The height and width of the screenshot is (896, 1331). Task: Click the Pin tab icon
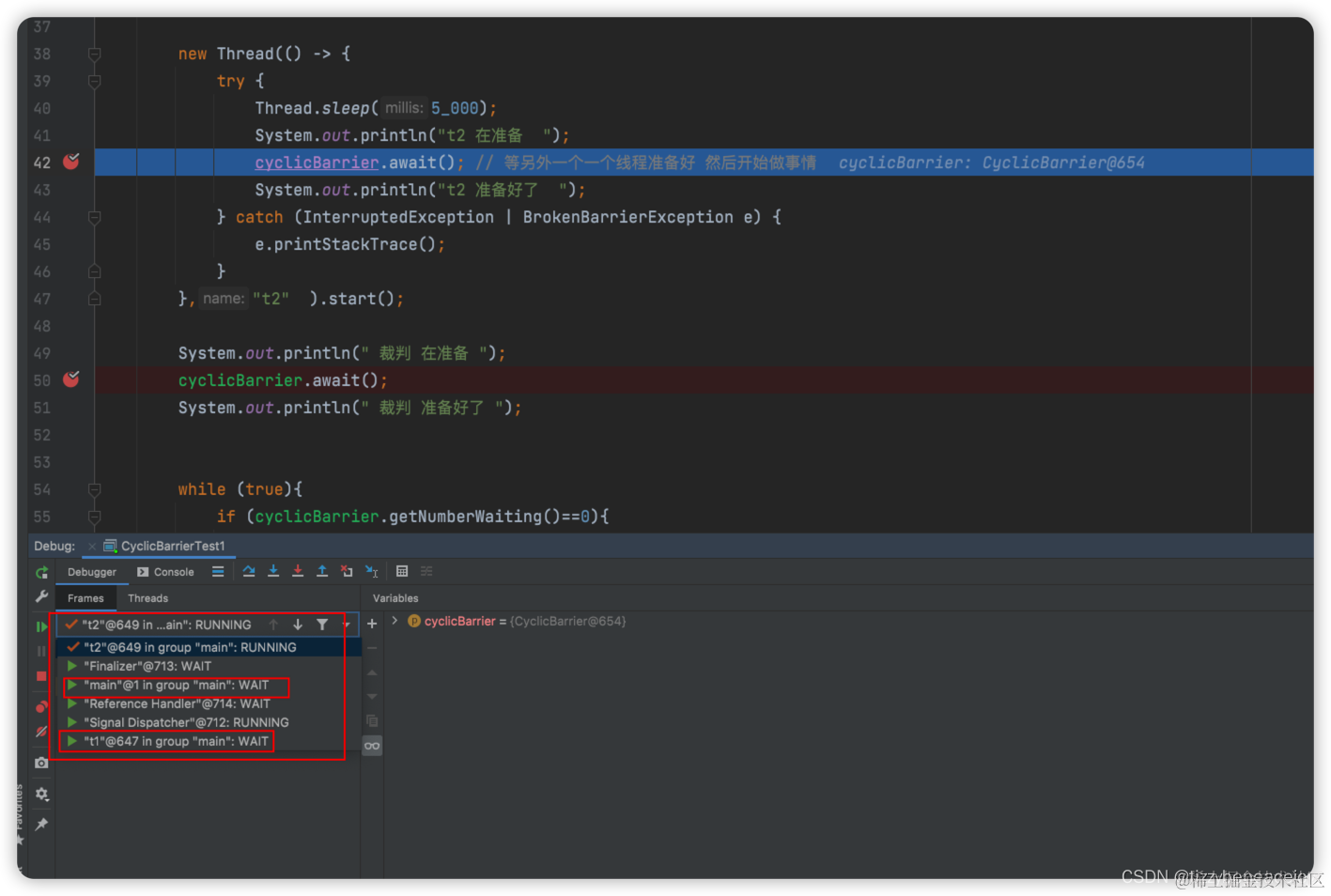(x=41, y=824)
